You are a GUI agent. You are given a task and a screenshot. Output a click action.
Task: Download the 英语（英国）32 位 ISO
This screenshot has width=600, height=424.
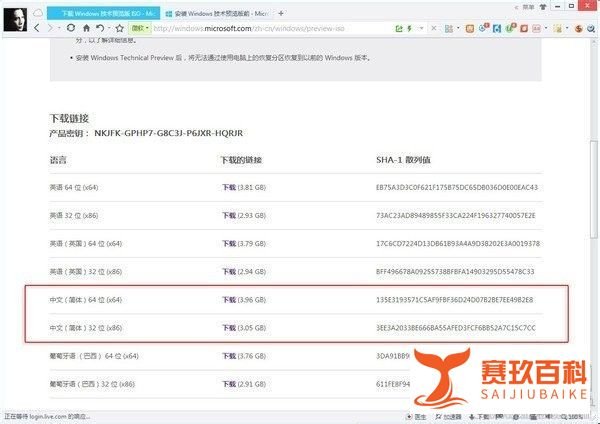(229, 272)
